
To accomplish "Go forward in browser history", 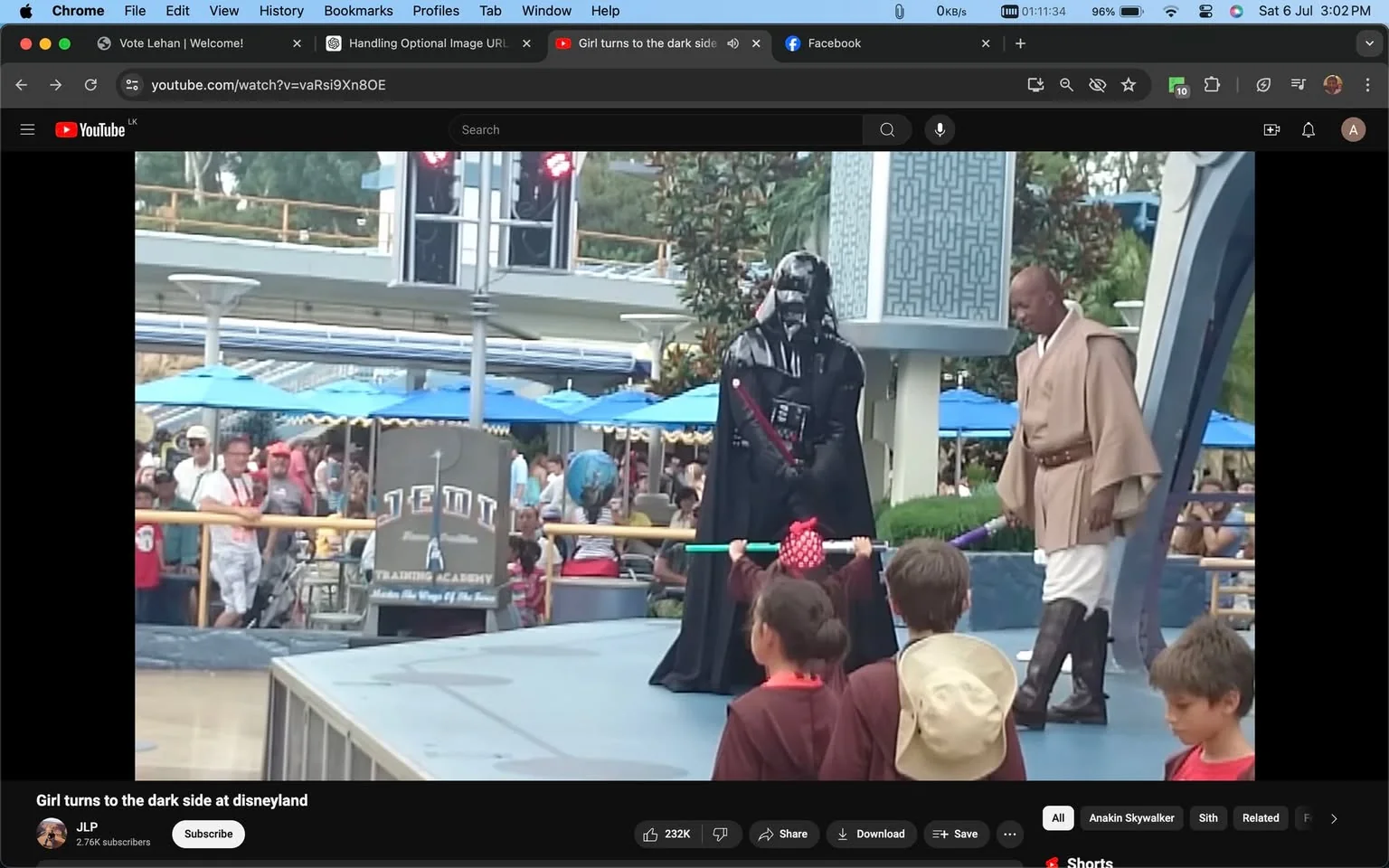I will point(56,84).
